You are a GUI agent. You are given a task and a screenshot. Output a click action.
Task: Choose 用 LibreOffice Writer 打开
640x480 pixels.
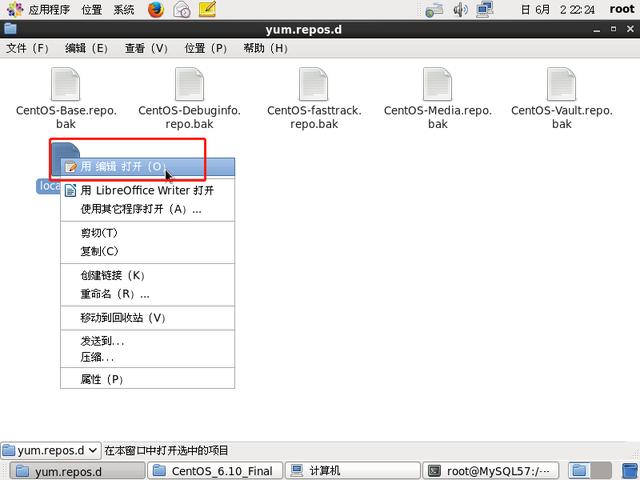pyautogui.click(x=148, y=190)
